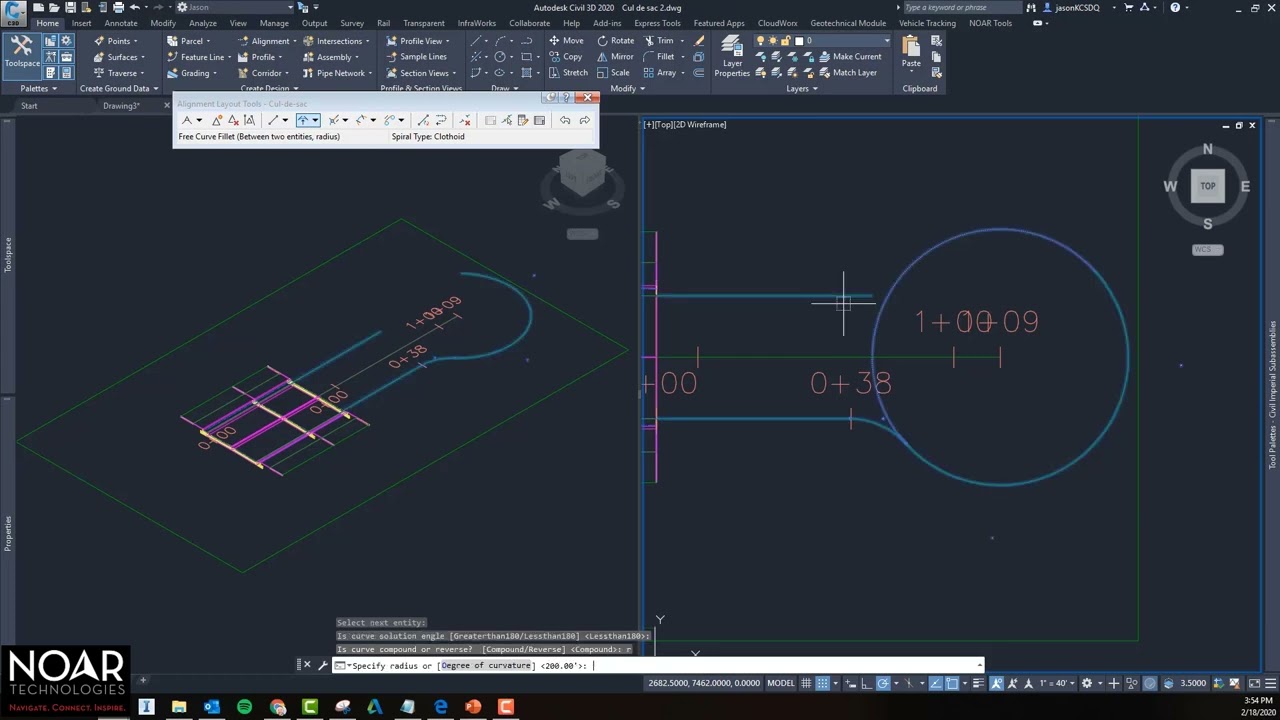Screen dimensions: 1280x720
Task: Click the Redo arrow in Alignment Layout Tools
Action: (x=585, y=120)
